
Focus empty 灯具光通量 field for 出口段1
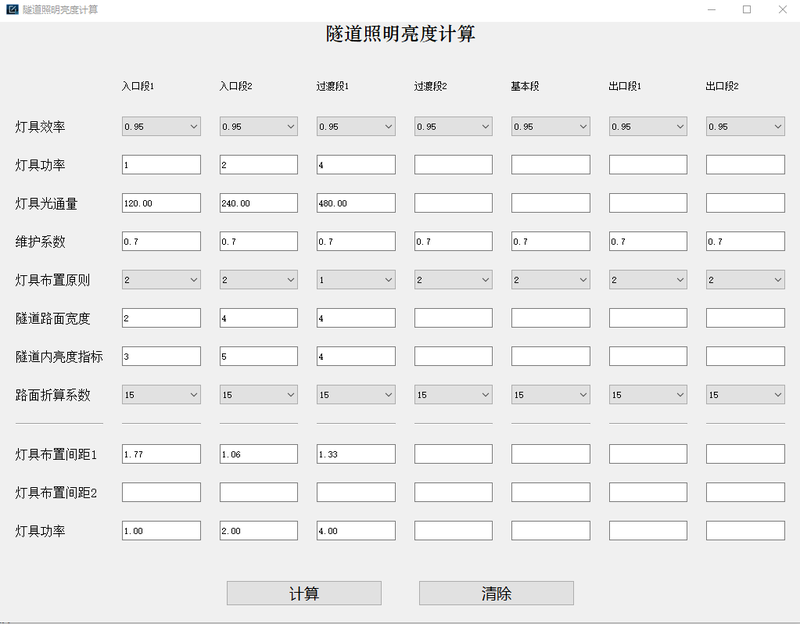[648, 203]
